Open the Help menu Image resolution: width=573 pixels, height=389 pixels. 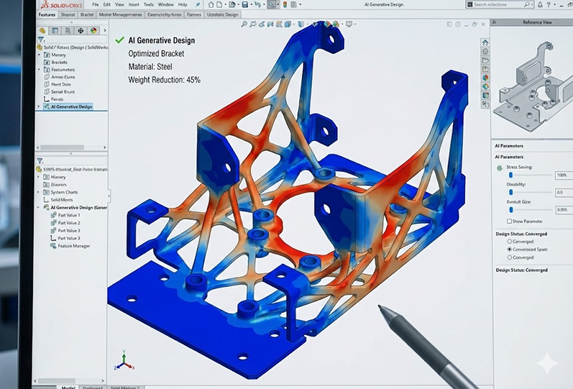point(183,4)
